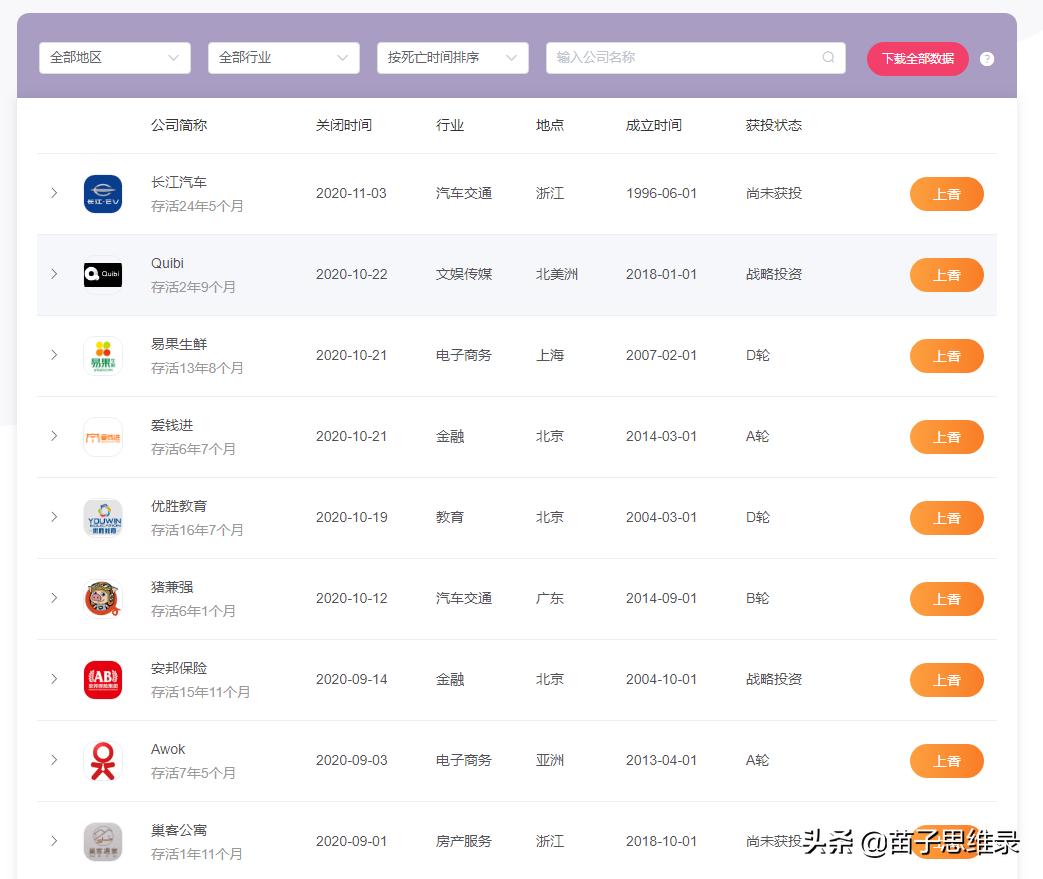
Task: Click the 上香 button for 安邦保险
Action: click(946, 679)
